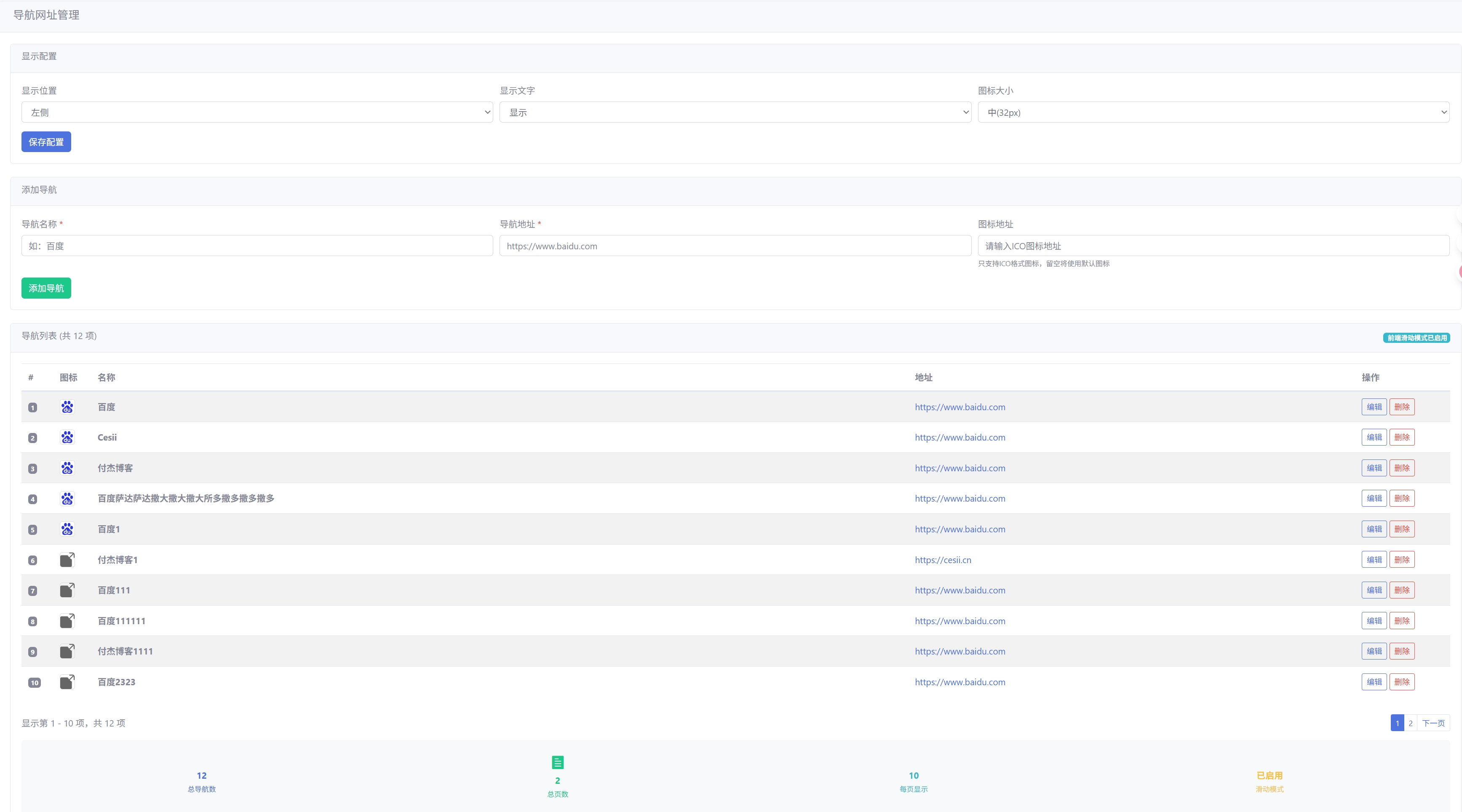
Task: Click the green document icon above 总页数
Action: pos(557,762)
